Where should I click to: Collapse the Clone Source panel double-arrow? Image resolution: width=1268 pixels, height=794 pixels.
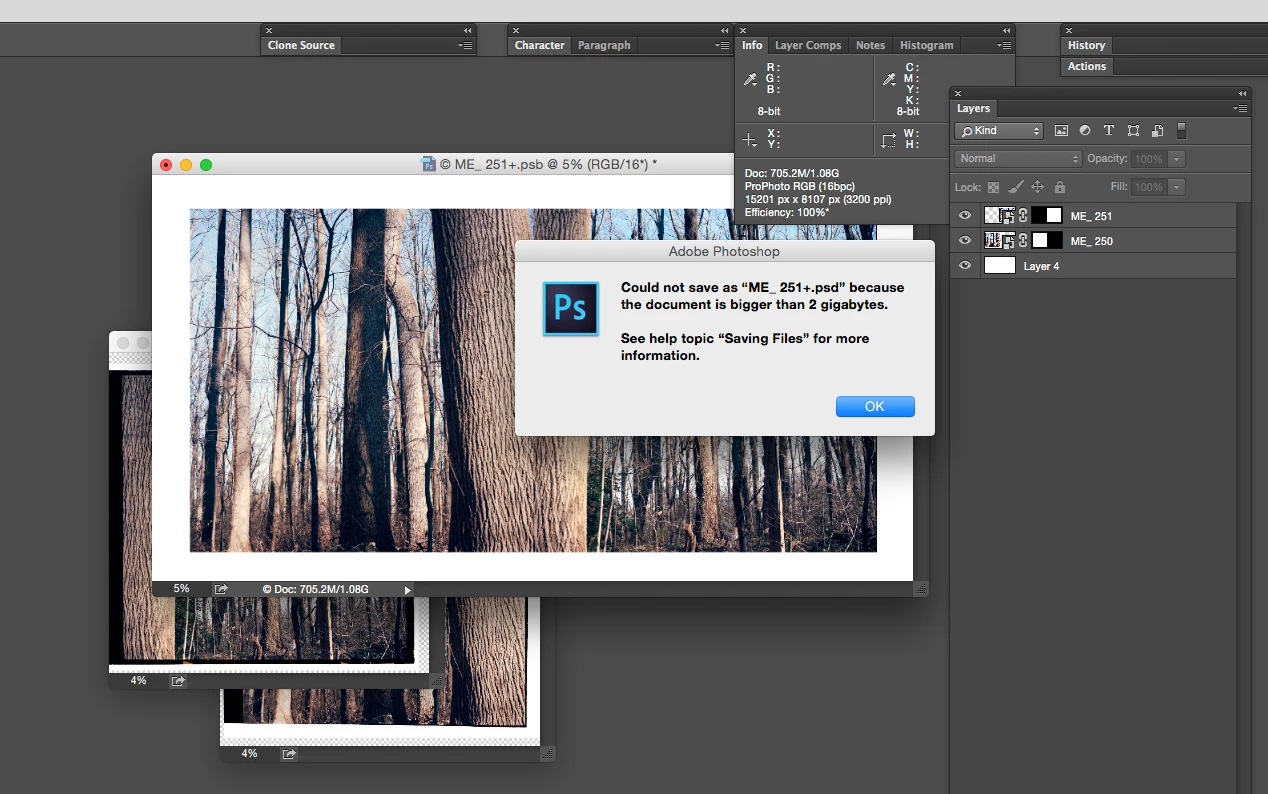(x=467, y=31)
